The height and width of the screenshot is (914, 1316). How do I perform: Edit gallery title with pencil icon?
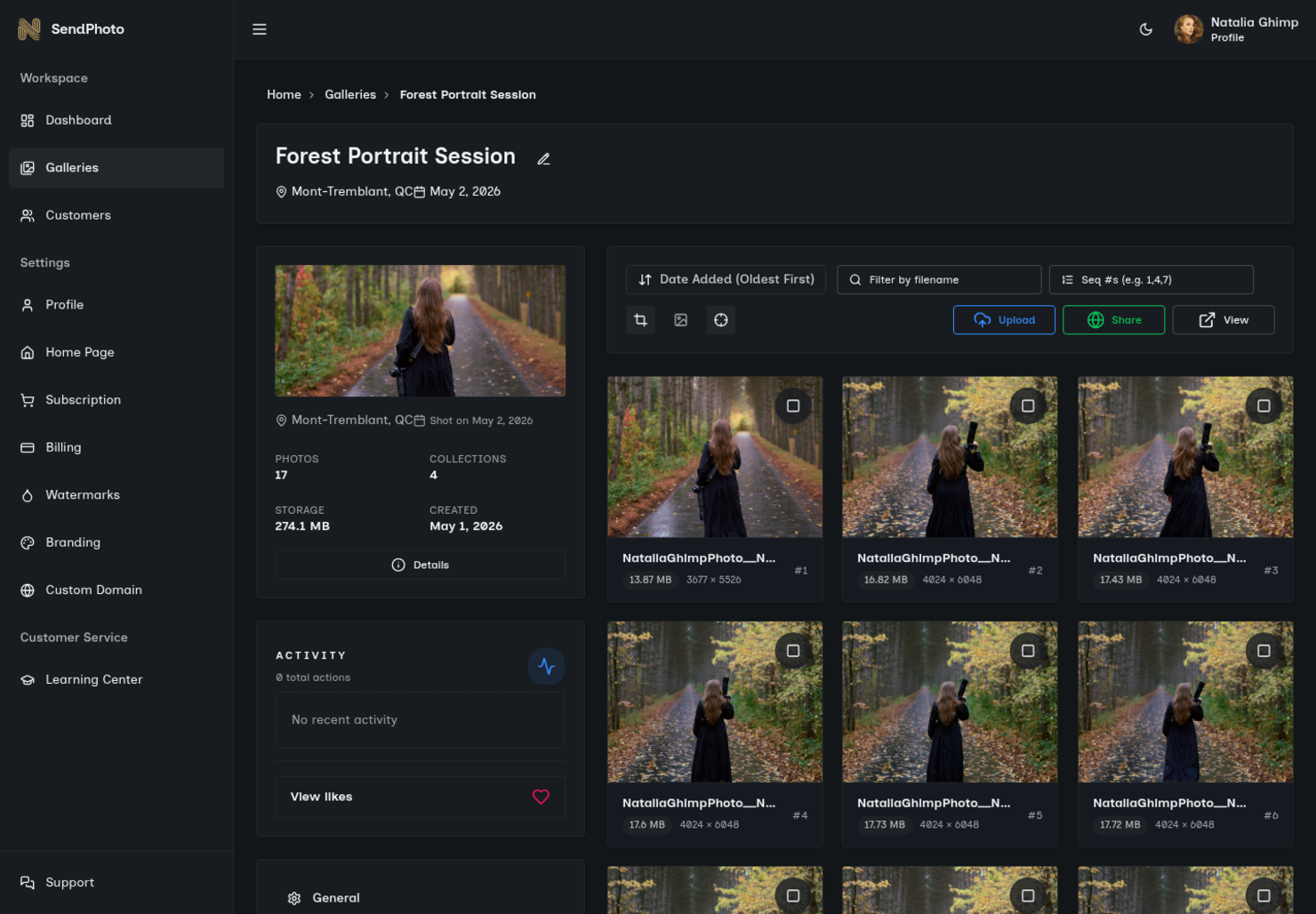click(543, 159)
